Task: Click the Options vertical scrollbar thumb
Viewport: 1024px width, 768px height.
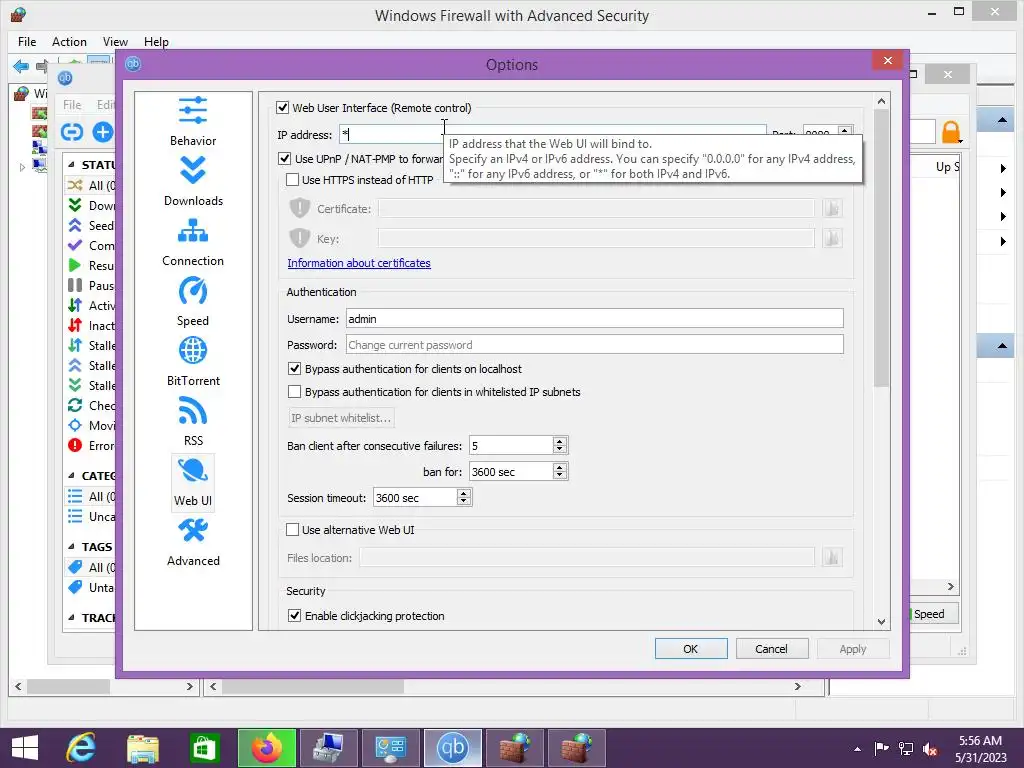Action: click(x=881, y=248)
